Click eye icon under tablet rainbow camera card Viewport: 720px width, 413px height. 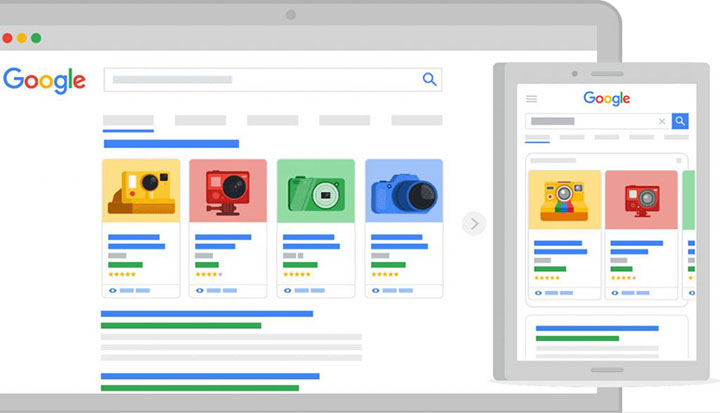[x=538, y=293]
